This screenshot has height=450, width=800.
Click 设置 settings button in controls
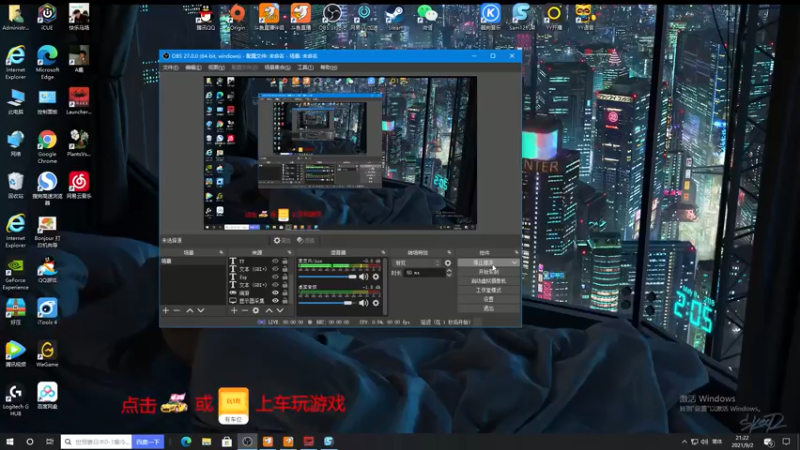pyautogui.click(x=488, y=299)
